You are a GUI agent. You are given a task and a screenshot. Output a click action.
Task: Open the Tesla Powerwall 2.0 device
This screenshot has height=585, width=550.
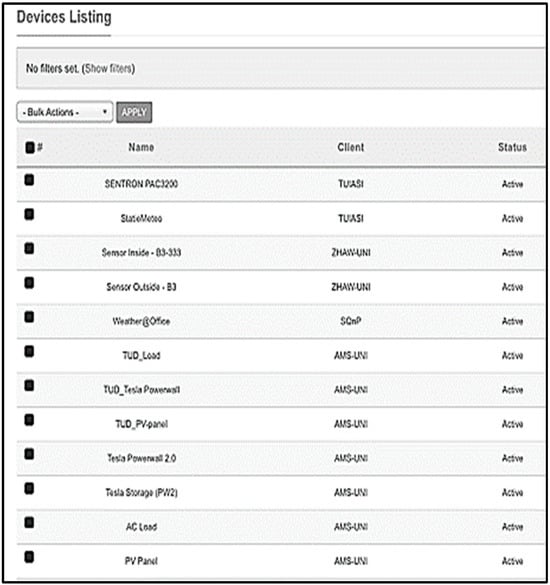[141, 458]
